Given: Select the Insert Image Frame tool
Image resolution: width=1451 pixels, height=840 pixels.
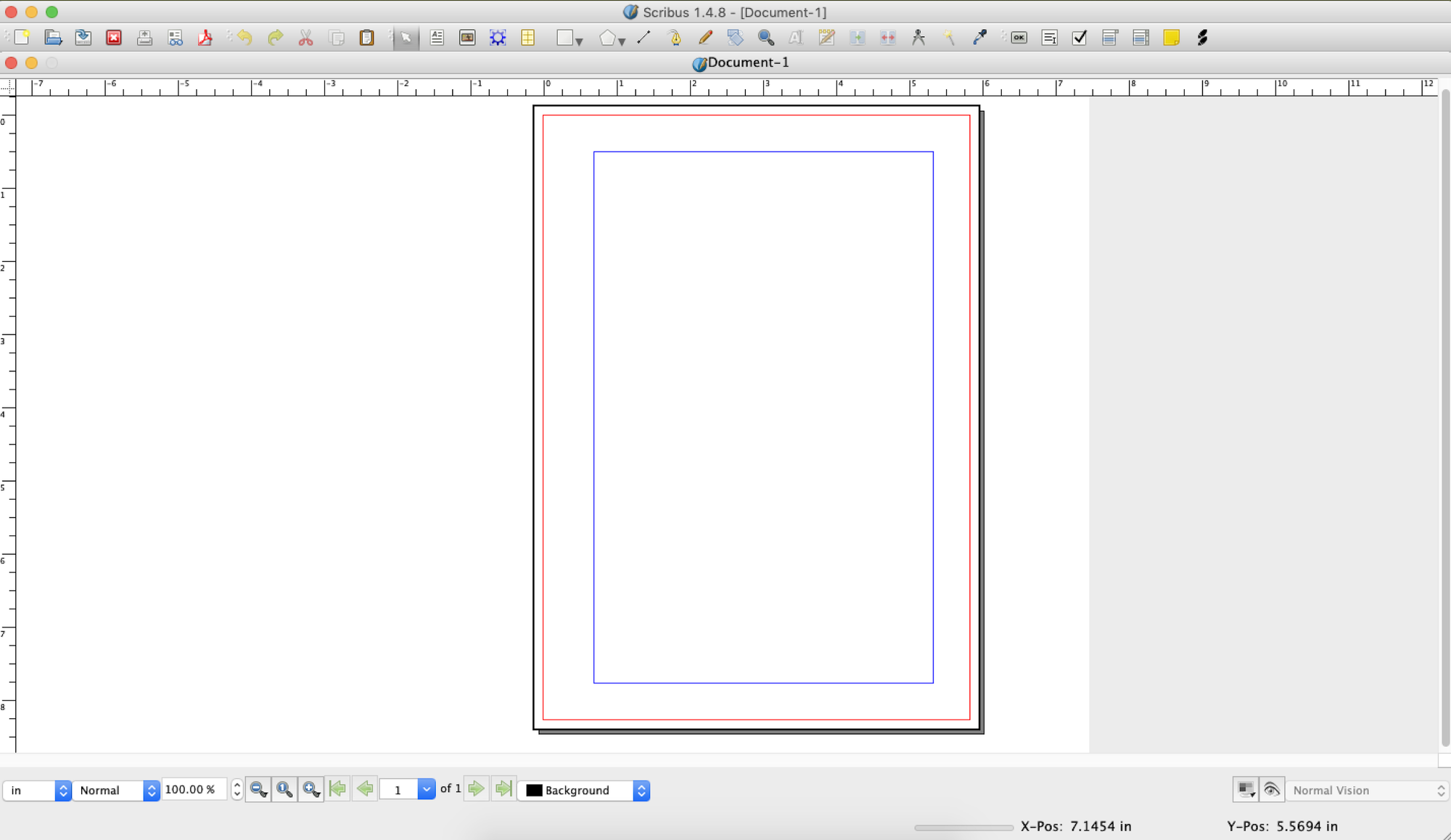Looking at the screenshot, I should (467, 38).
